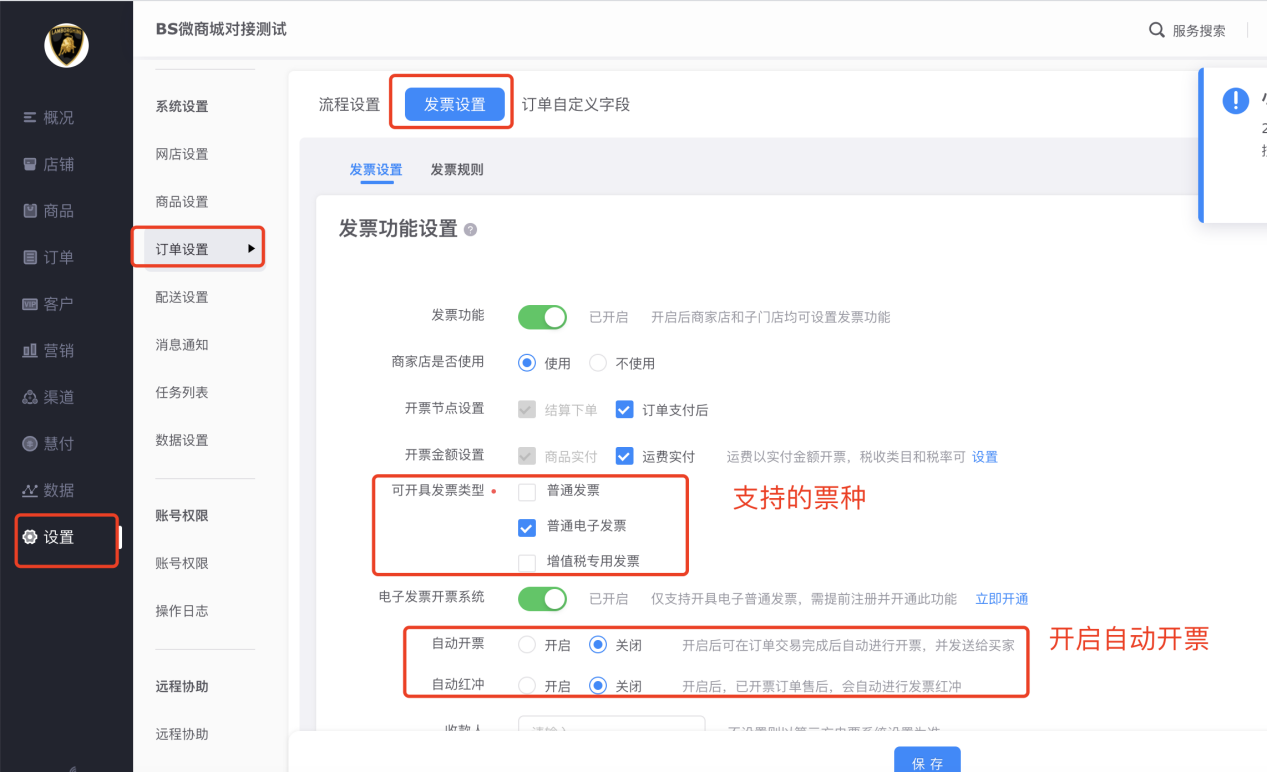The height and width of the screenshot is (772, 1267).
Task: Open the 营销 marketing icon in sidebar
Action: (x=30, y=351)
